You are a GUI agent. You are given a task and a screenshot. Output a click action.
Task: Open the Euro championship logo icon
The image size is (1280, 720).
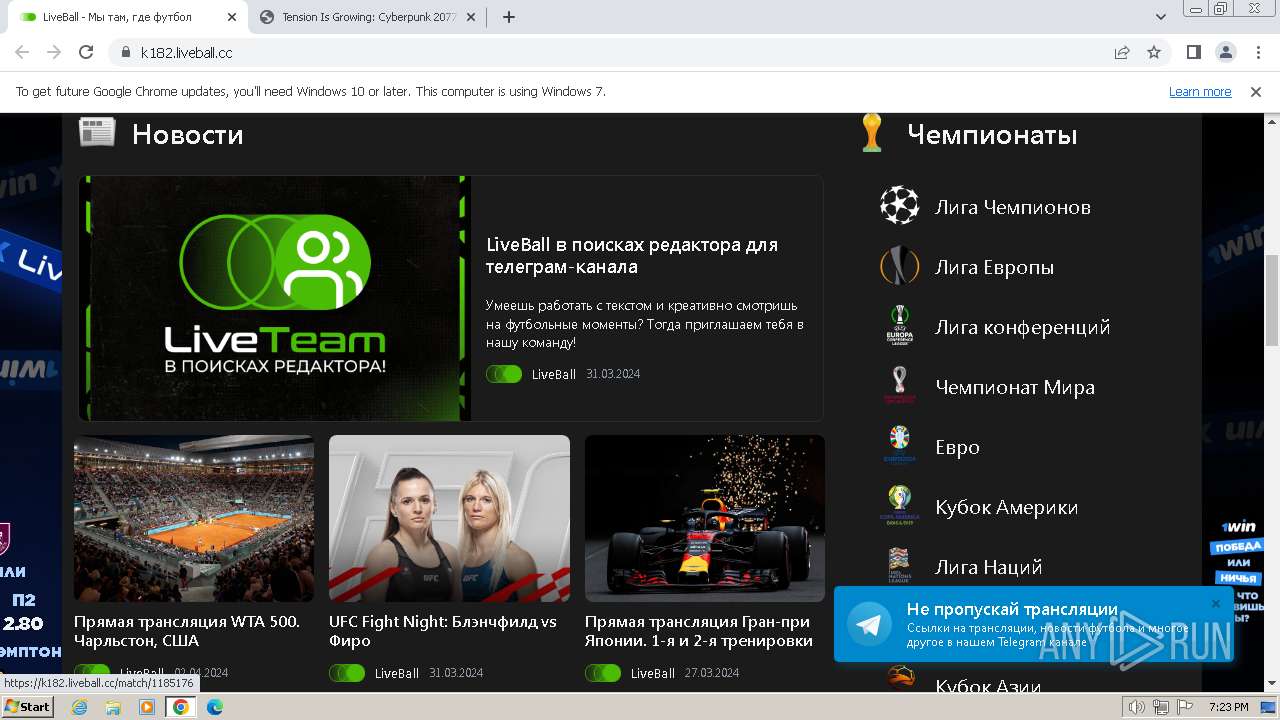[x=899, y=446]
